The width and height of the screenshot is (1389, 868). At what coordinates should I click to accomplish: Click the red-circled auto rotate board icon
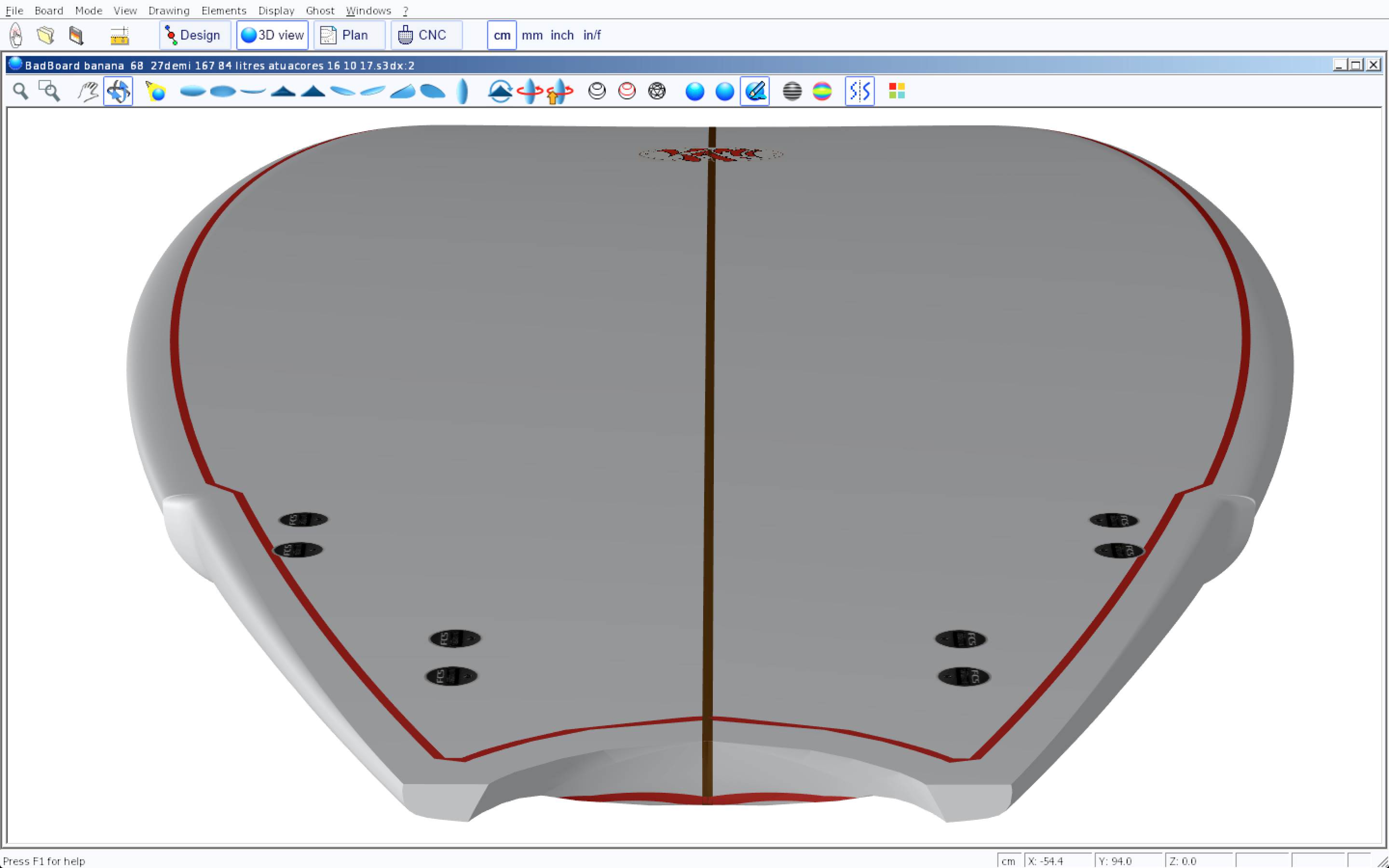529,91
